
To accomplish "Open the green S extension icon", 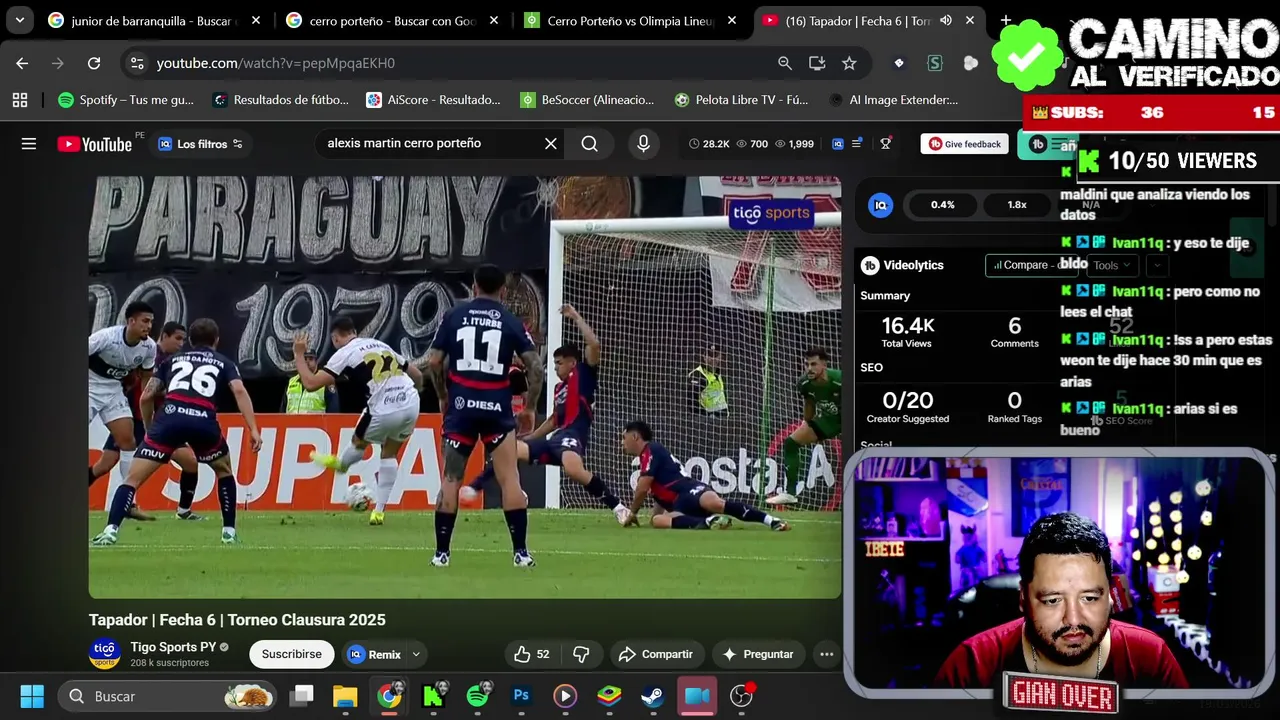I will 935,63.
